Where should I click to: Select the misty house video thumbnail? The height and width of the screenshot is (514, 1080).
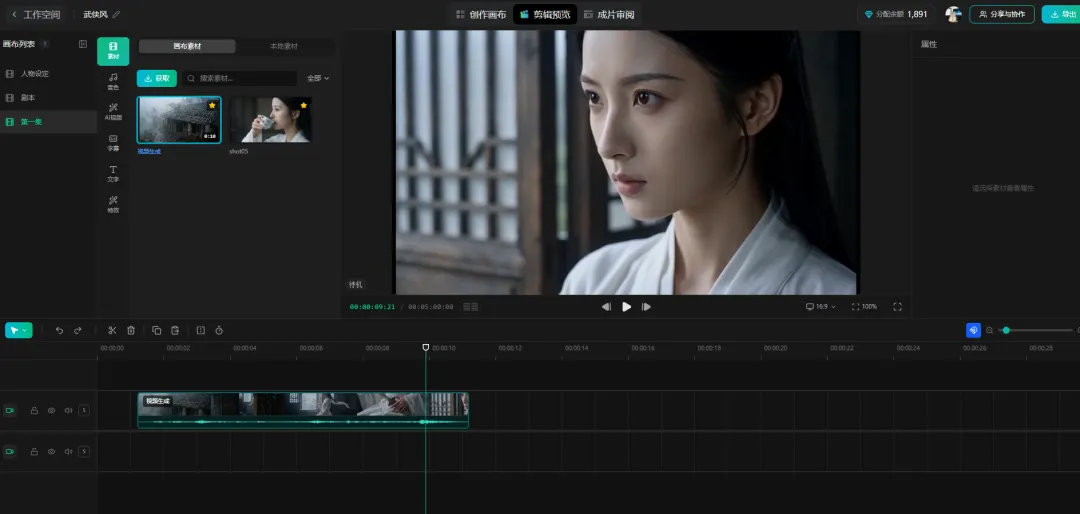click(179, 120)
